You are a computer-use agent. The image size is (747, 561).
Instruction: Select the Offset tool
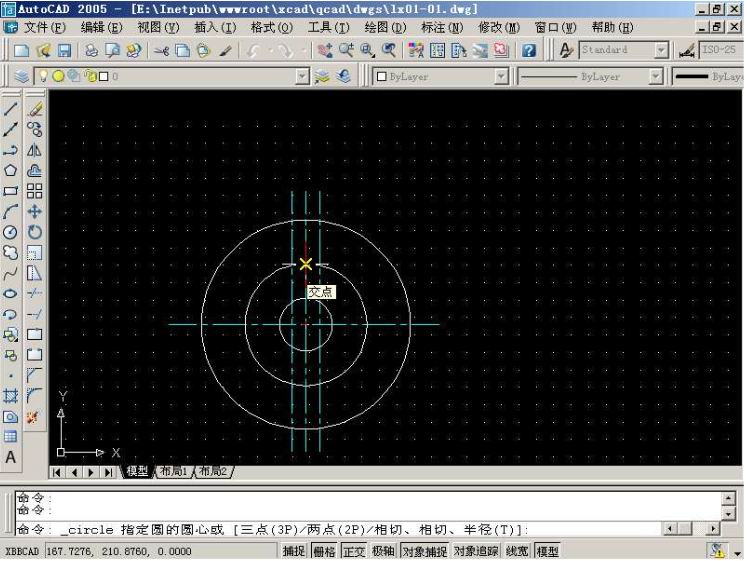(34, 170)
